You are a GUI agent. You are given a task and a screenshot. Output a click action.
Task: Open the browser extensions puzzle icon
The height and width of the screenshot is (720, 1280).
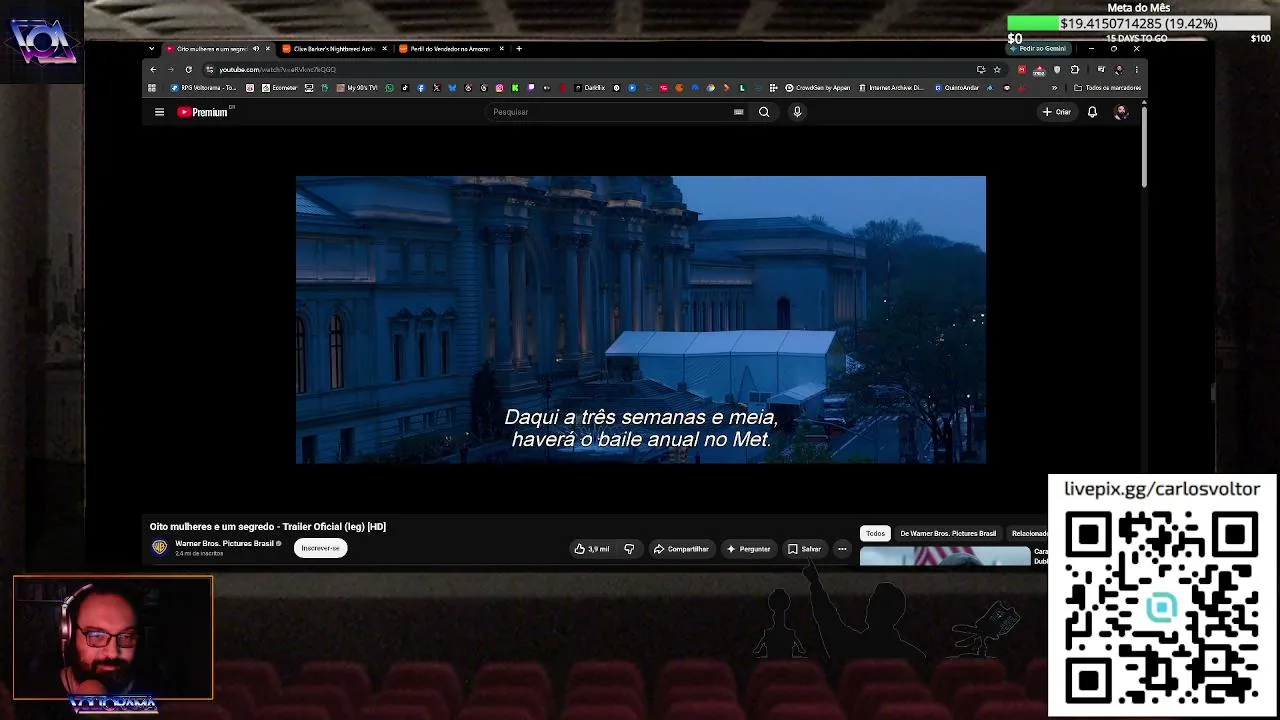(x=1075, y=69)
